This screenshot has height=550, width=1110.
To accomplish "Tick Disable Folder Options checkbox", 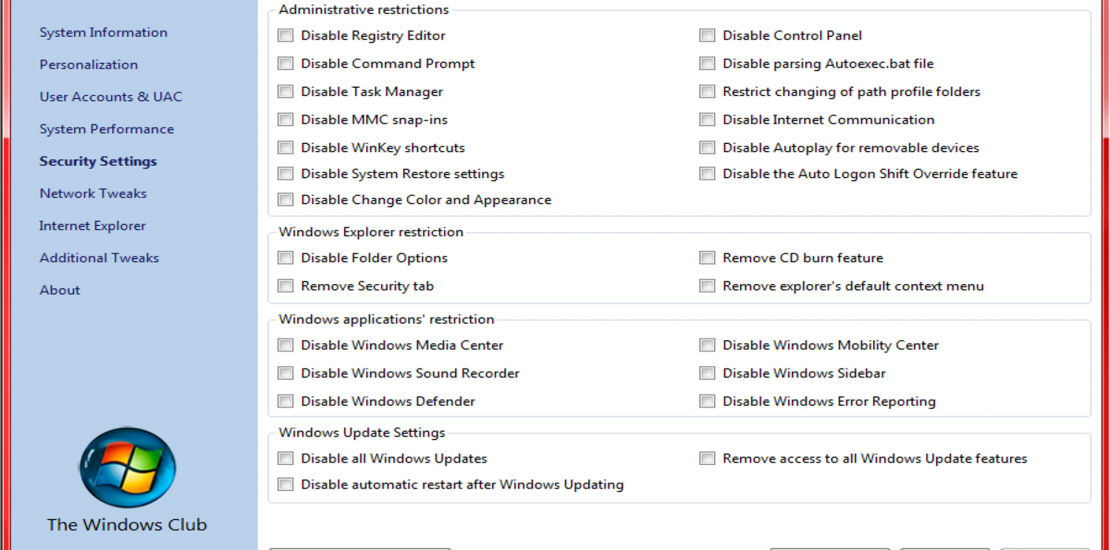I will 285,258.
